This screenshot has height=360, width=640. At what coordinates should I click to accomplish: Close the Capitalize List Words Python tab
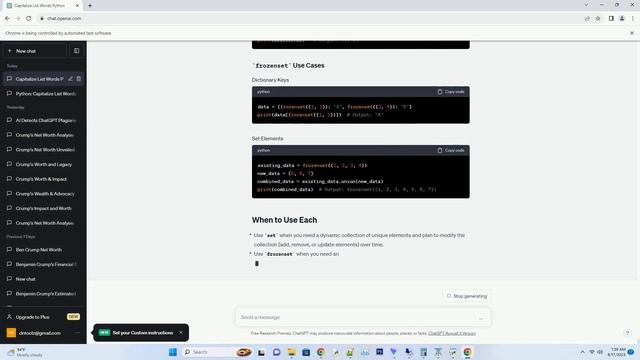tap(77, 6)
